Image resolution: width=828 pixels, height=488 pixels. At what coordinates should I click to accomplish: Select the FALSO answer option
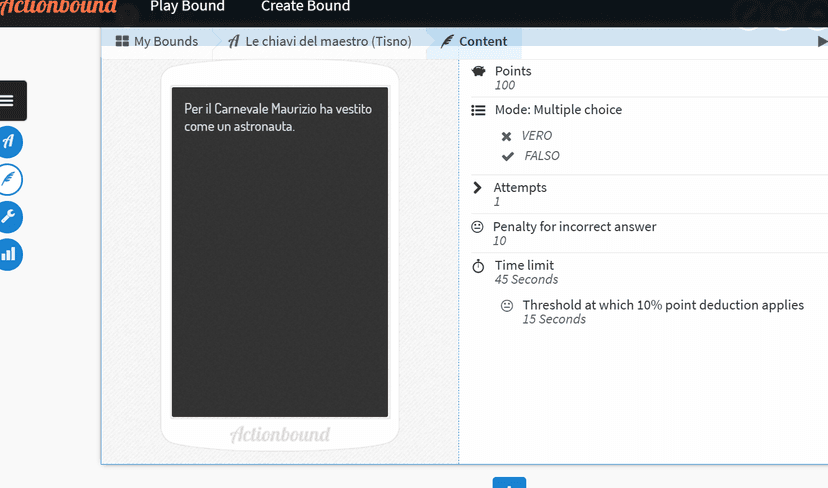tap(541, 156)
